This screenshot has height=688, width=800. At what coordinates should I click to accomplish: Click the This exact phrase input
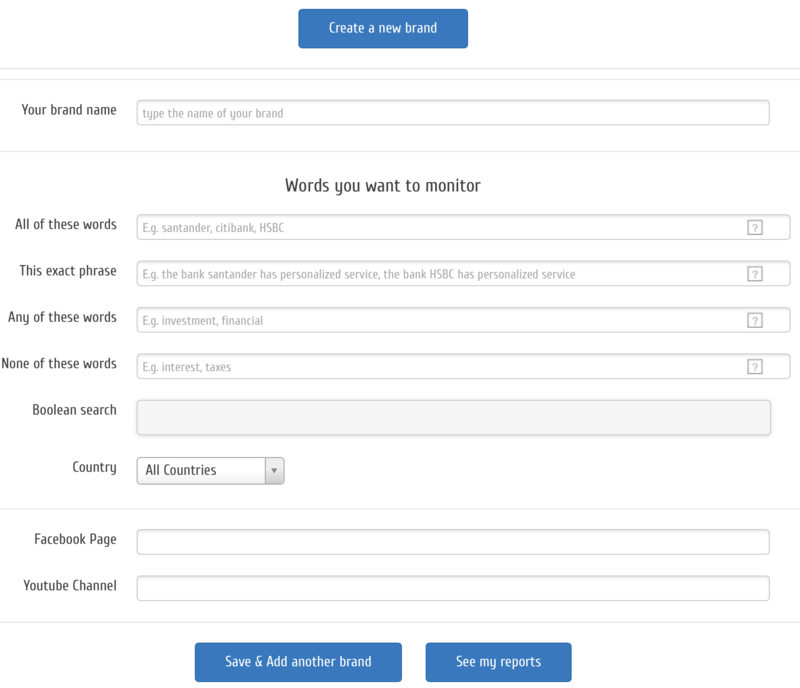[x=440, y=274]
